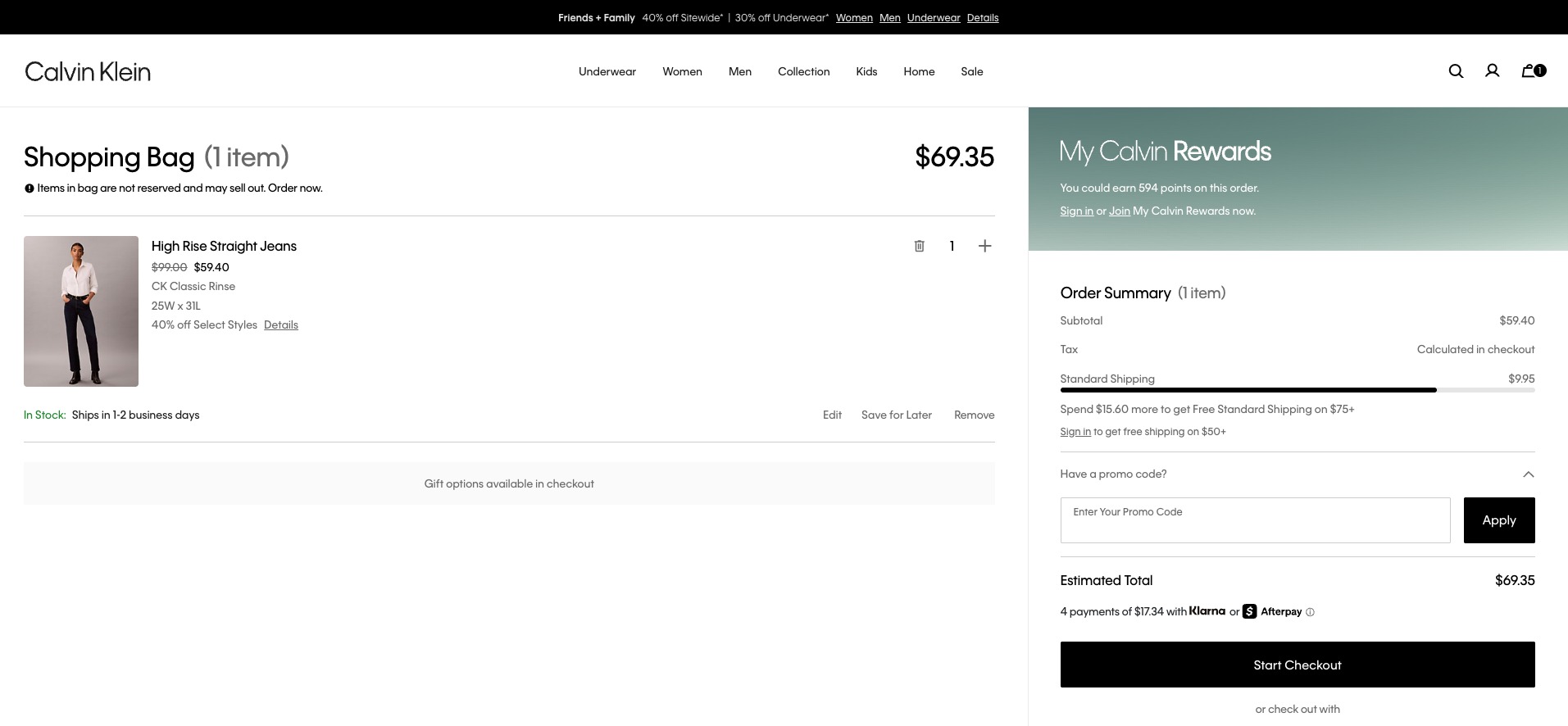Viewport: 1568px width, 726px height.
Task: Open the Women navigation menu
Action: point(682,71)
